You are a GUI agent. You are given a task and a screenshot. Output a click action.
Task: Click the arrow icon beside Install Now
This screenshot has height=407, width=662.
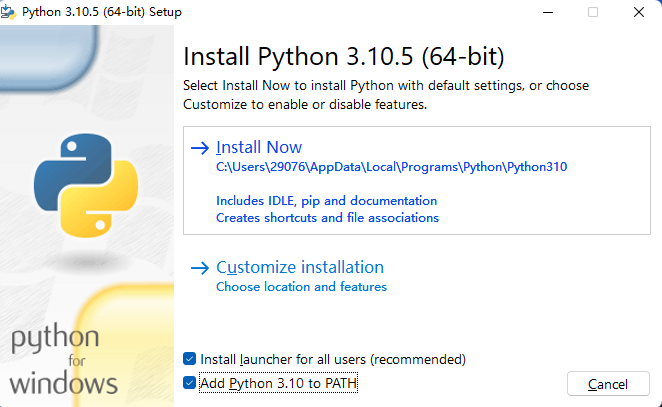pyautogui.click(x=200, y=148)
